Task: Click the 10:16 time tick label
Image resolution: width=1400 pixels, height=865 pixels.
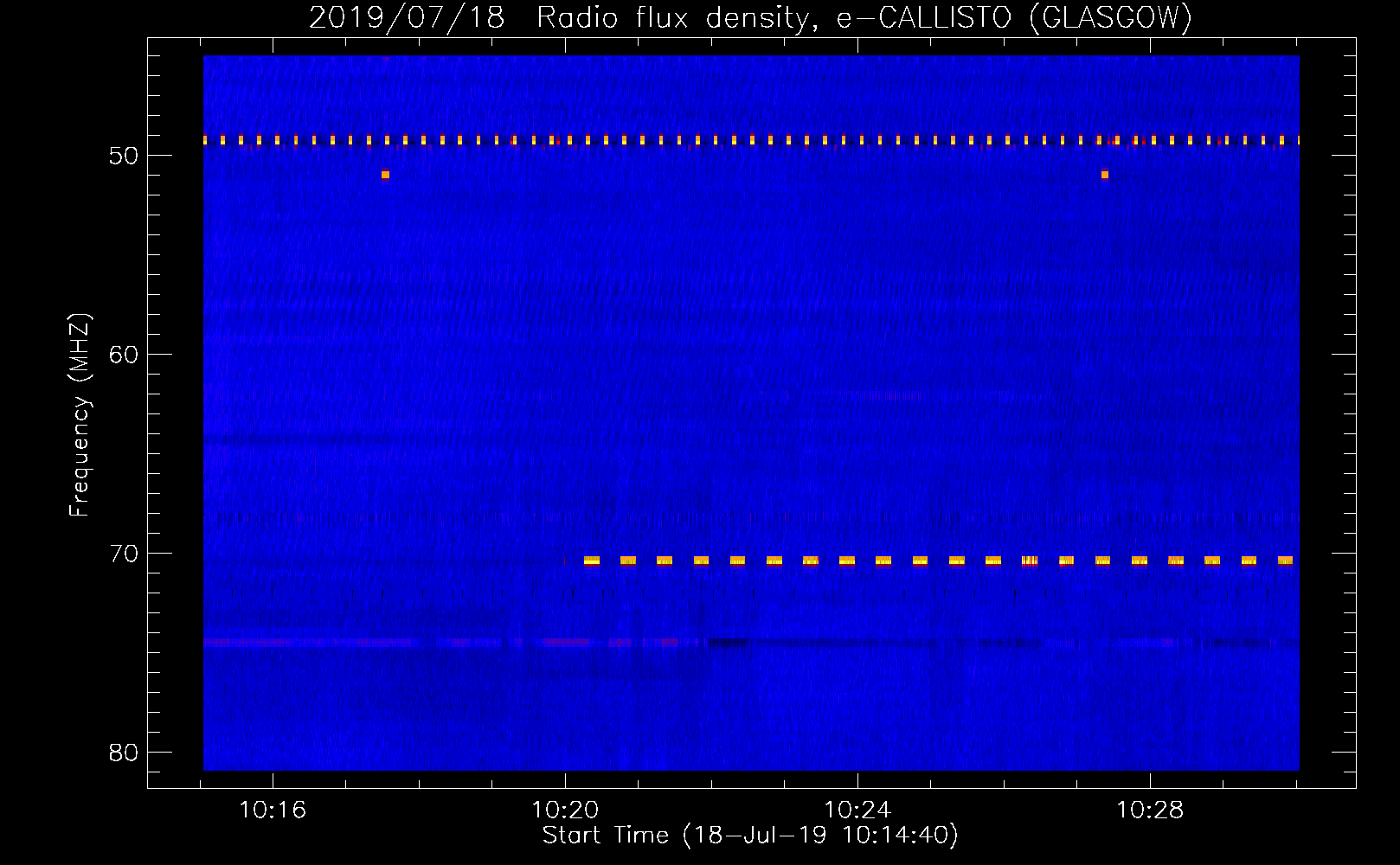Action: click(x=273, y=811)
